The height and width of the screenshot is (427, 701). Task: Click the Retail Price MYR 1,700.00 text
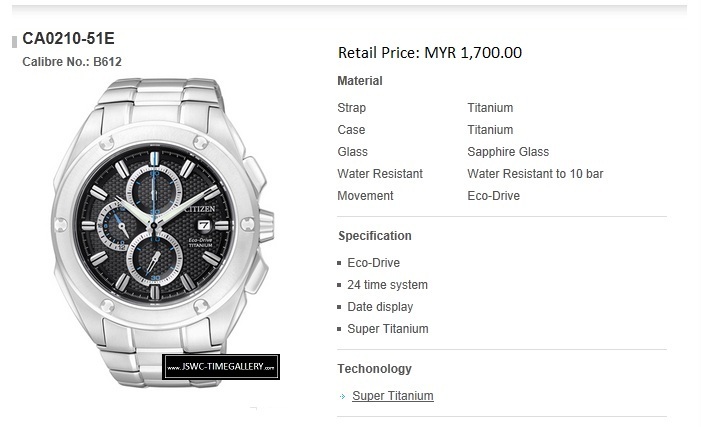pyautogui.click(x=430, y=53)
